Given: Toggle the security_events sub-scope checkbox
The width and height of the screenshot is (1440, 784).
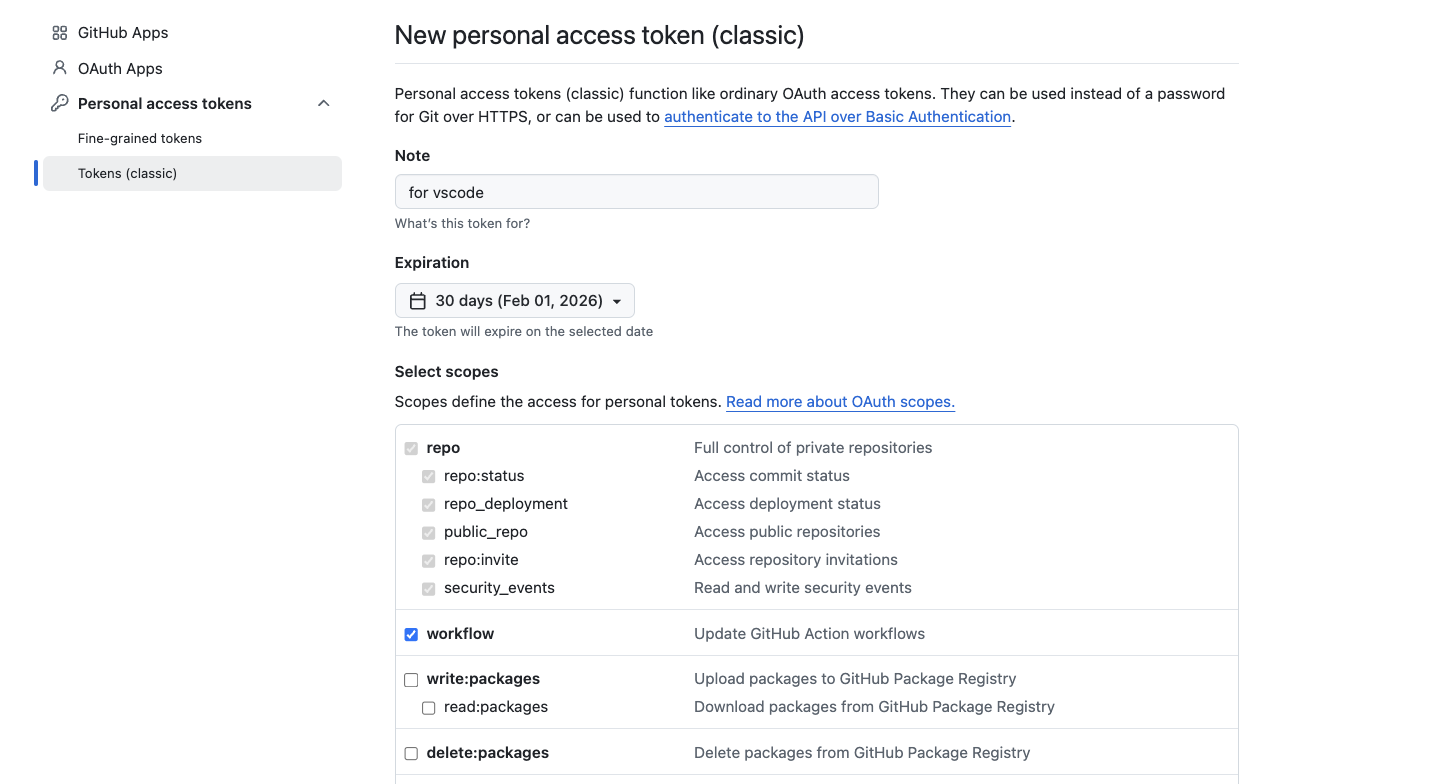Looking at the screenshot, I should pos(428,589).
